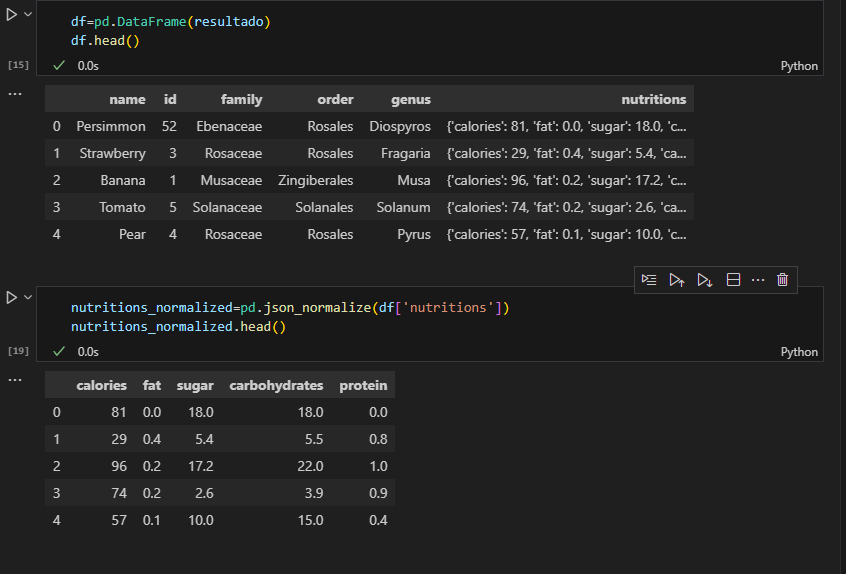Image resolution: width=846 pixels, height=574 pixels.
Task: Click carbohydrates value 22.0
Action: (310, 466)
